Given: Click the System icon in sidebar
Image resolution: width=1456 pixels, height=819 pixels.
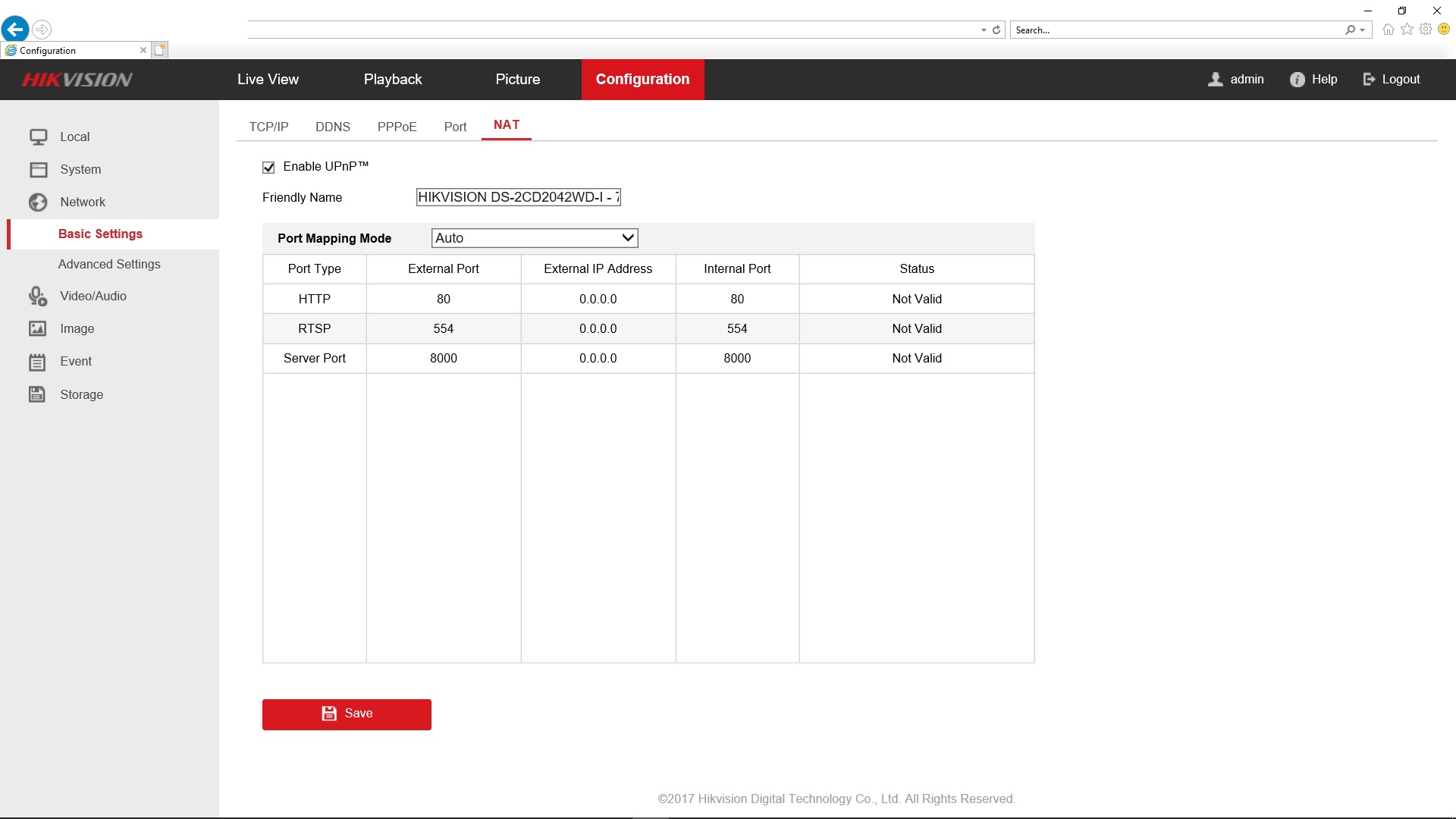Looking at the screenshot, I should (38, 169).
